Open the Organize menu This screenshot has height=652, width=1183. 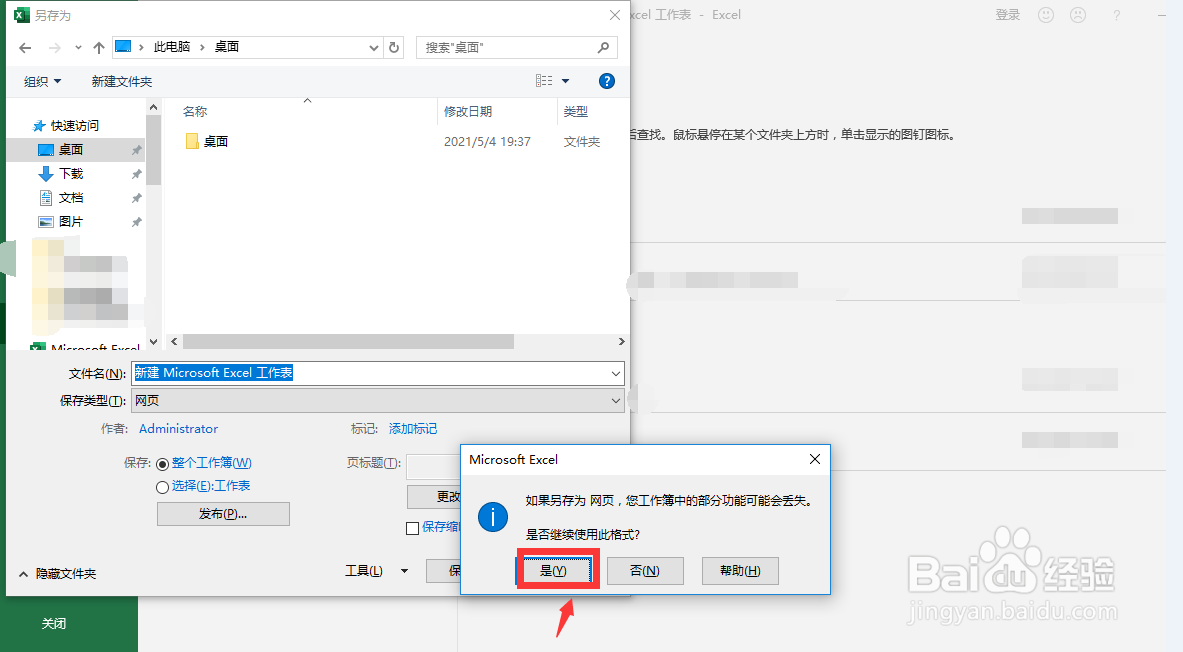42,82
